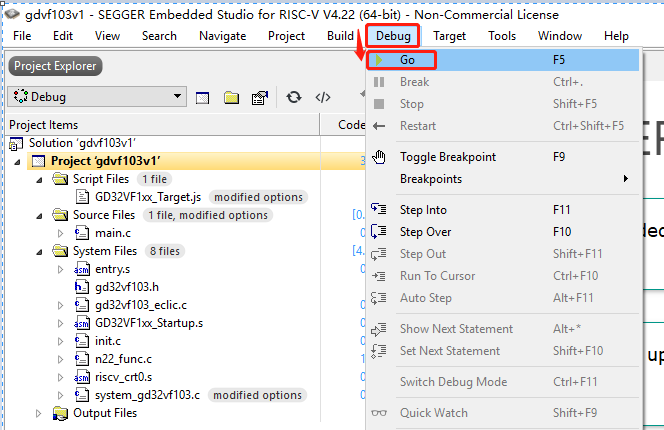Click the Solution 'gdvf103v1' icon

click(x=16, y=144)
